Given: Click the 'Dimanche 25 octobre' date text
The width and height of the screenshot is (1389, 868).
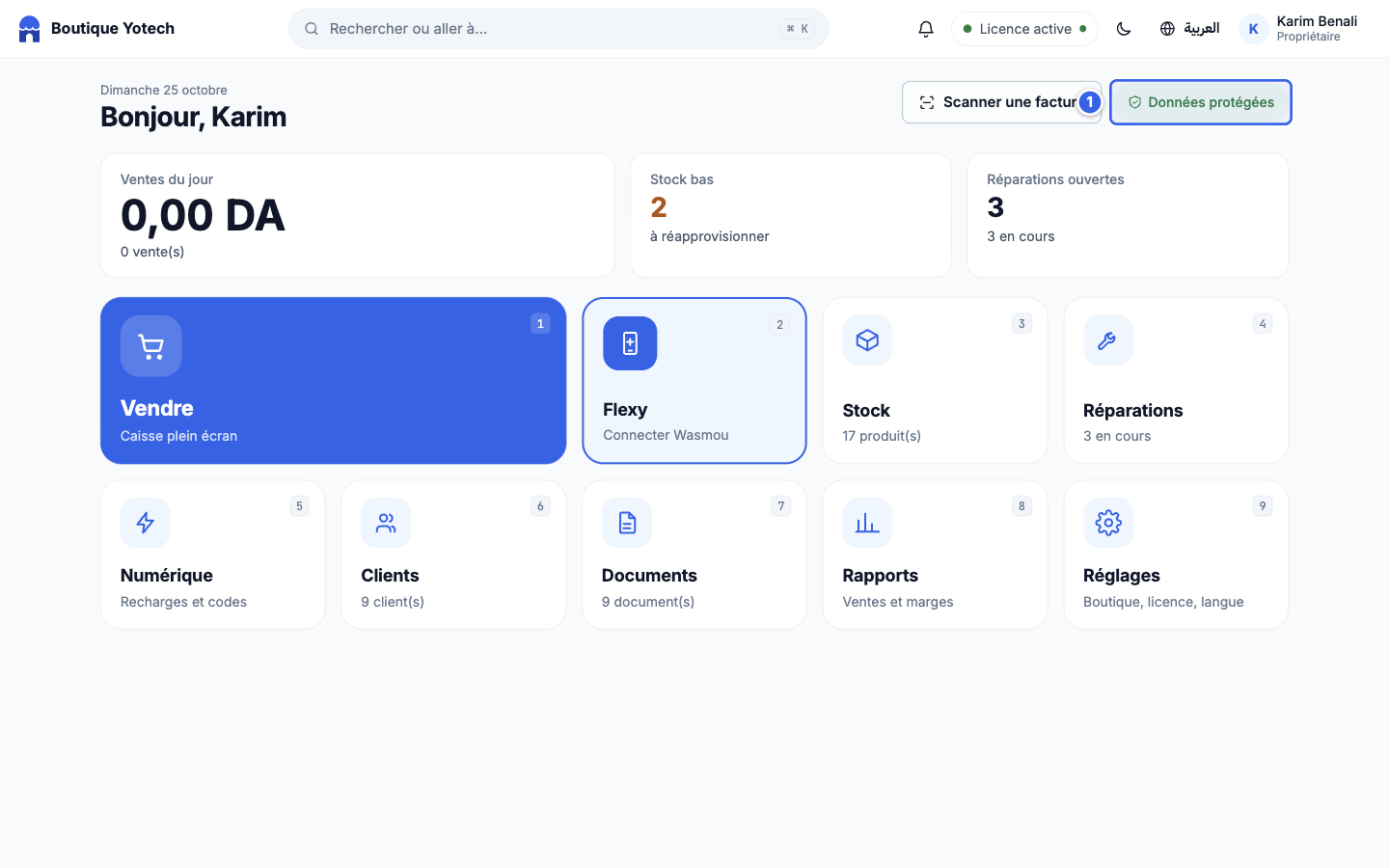Looking at the screenshot, I should click(x=164, y=90).
